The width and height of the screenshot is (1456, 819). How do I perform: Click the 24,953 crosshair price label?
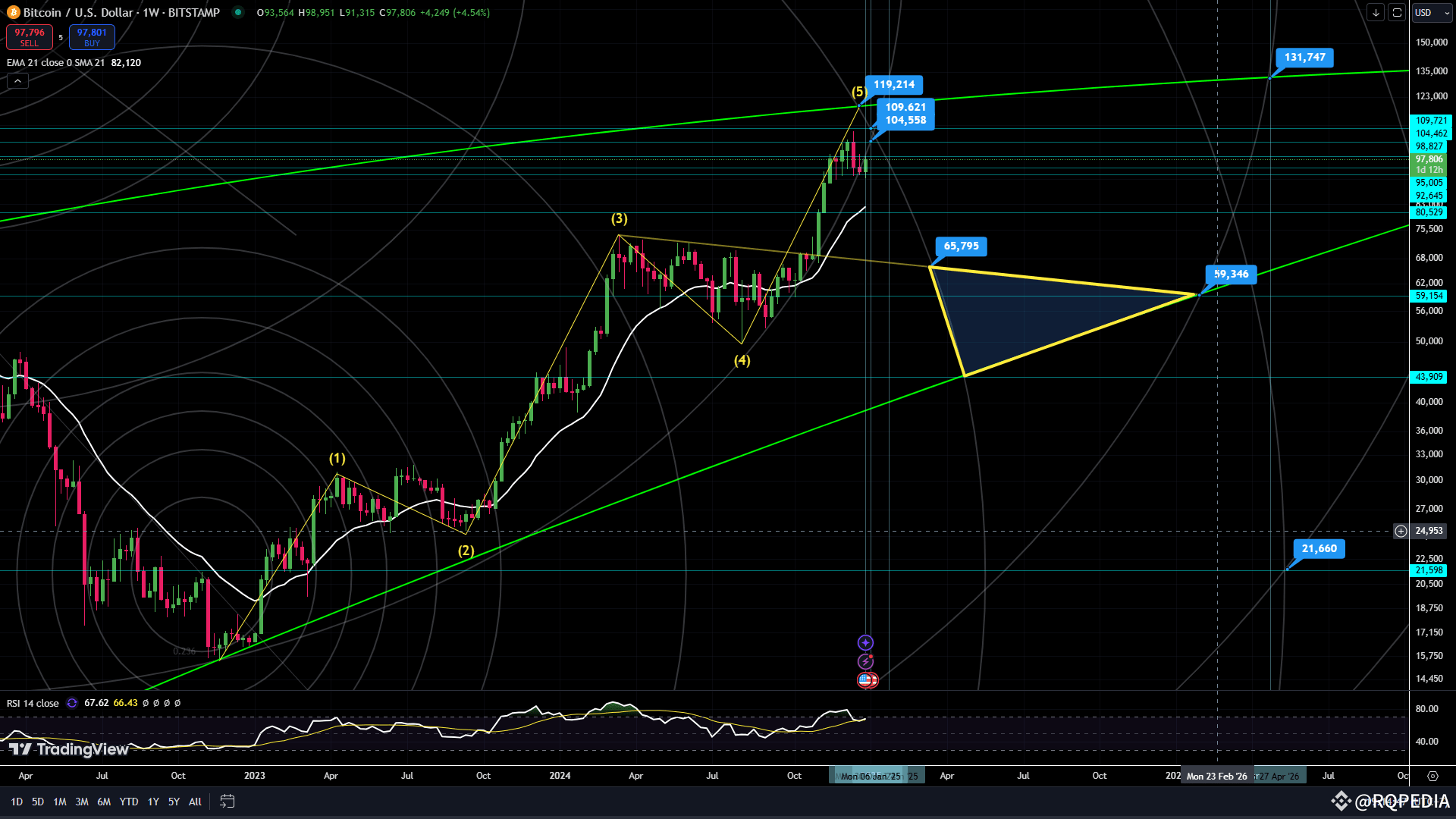(x=1429, y=531)
